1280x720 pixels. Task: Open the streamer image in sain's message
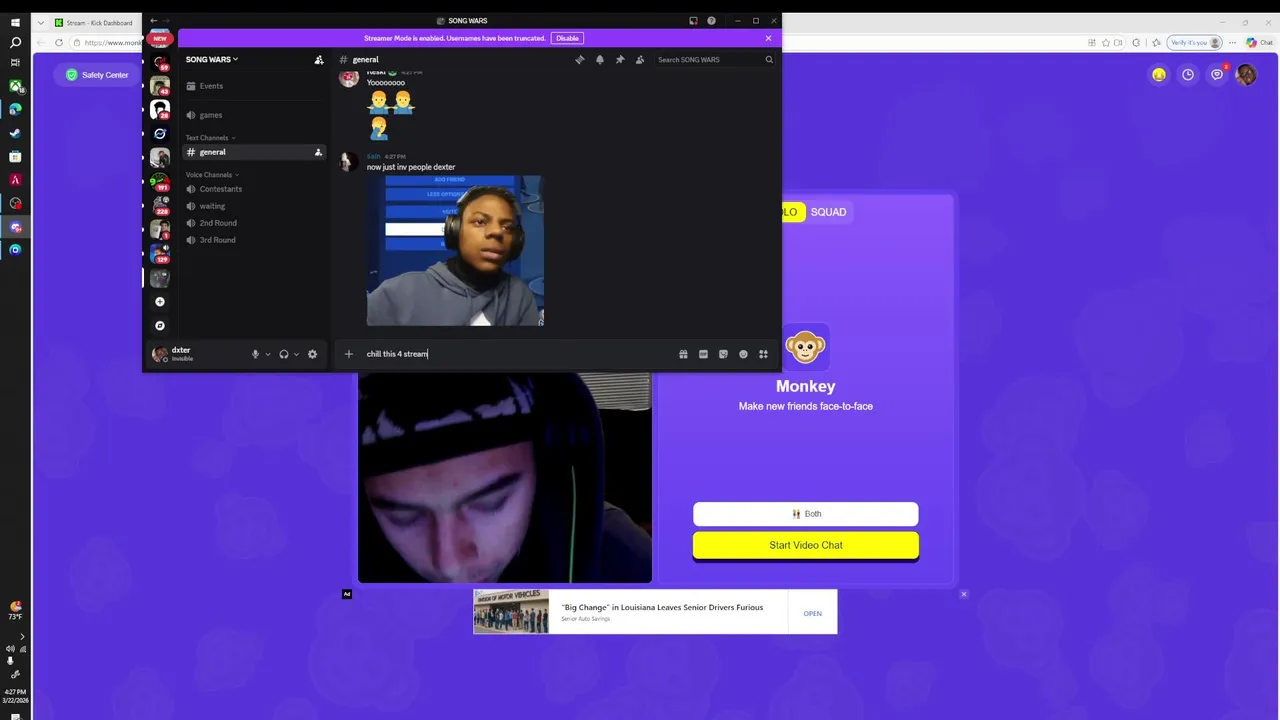tap(455, 251)
